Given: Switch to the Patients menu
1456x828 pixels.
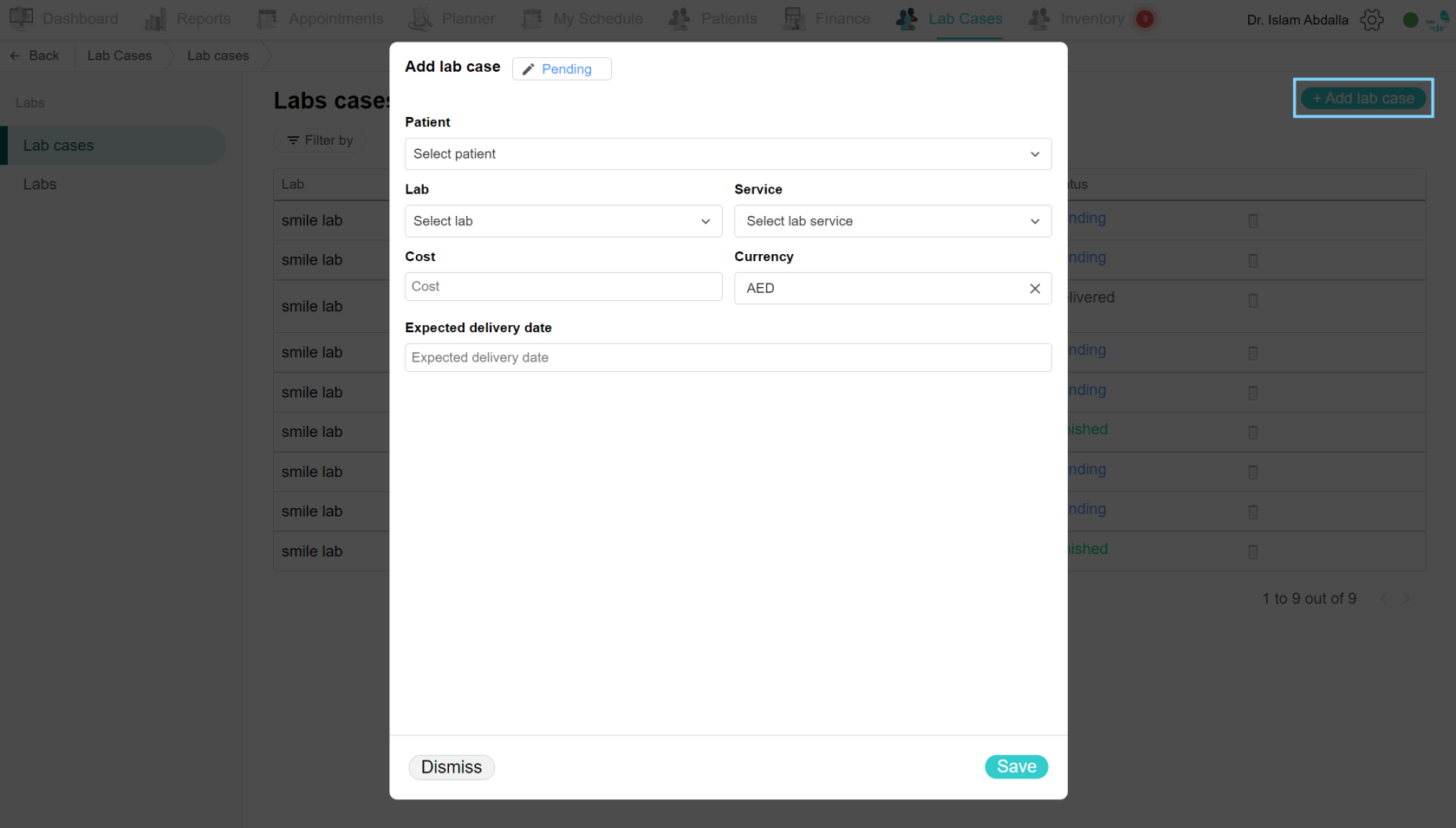Looking at the screenshot, I should pyautogui.click(x=713, y=19).
